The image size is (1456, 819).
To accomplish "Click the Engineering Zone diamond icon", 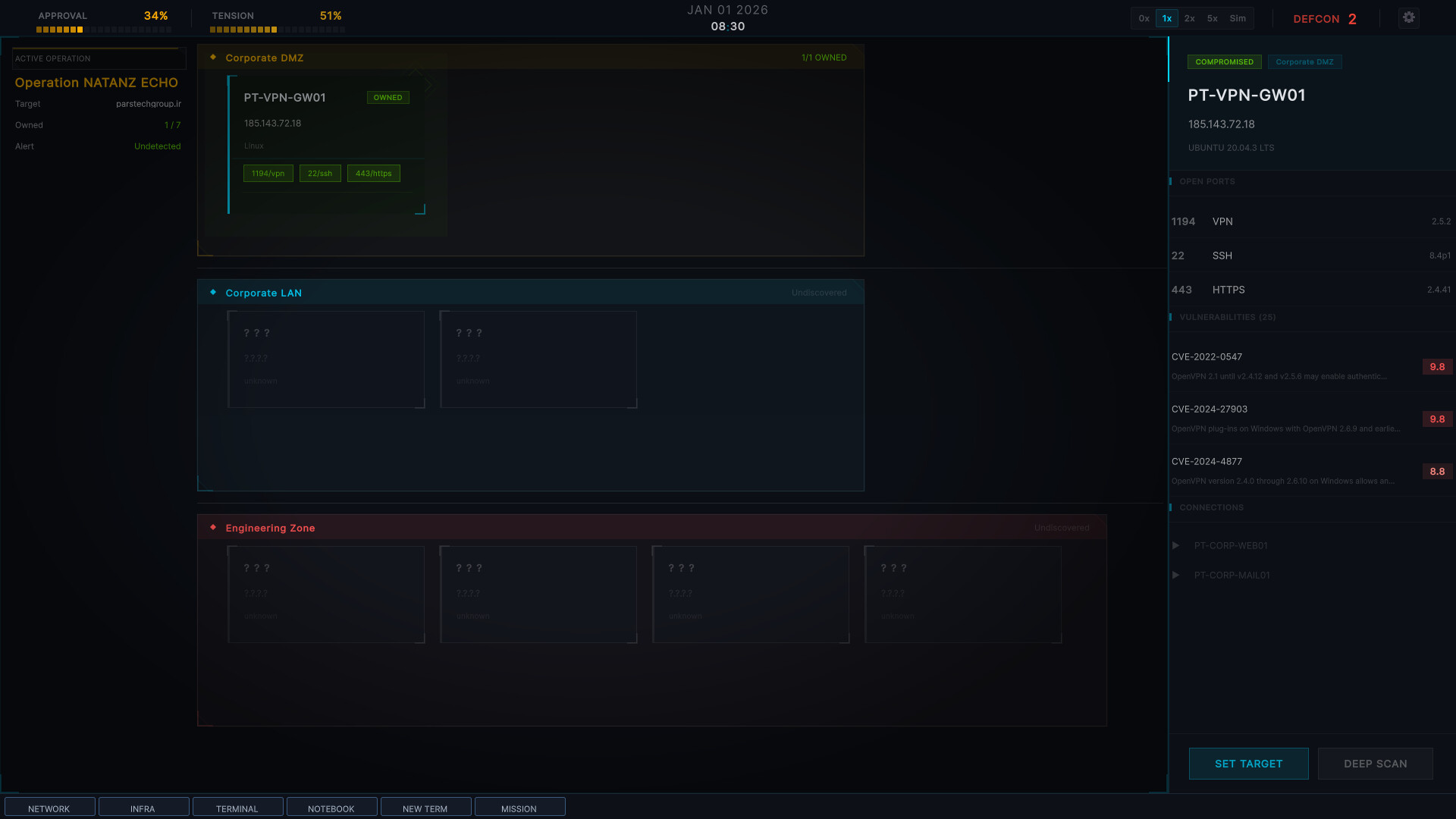I will point(213,528).
